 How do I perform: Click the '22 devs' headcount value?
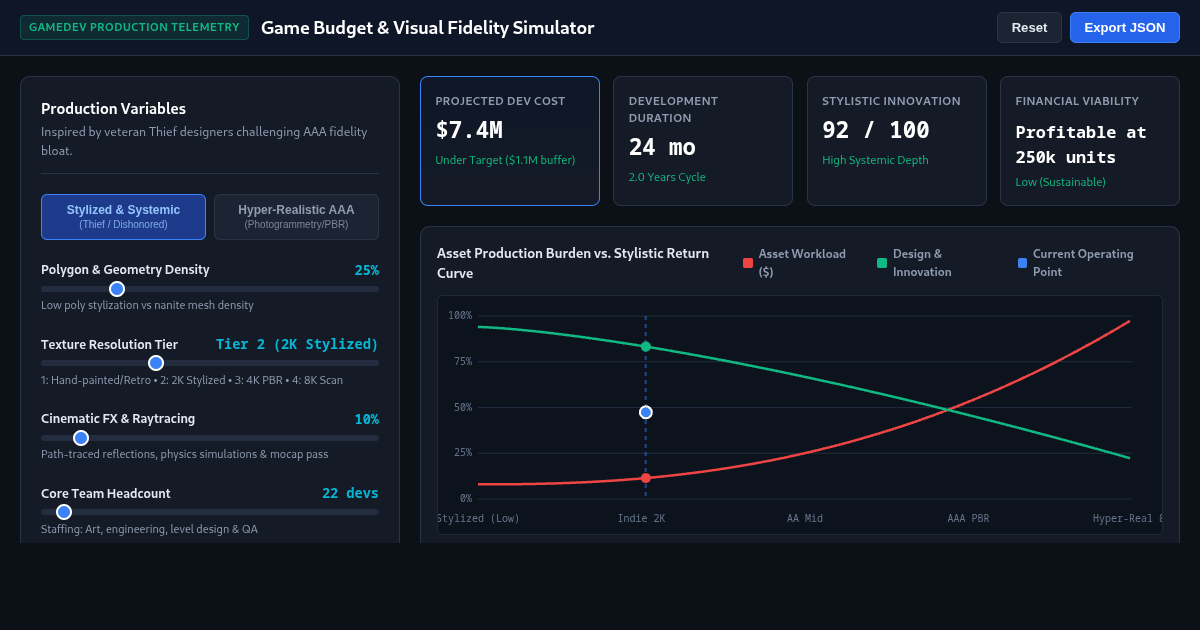pos(350,493)
